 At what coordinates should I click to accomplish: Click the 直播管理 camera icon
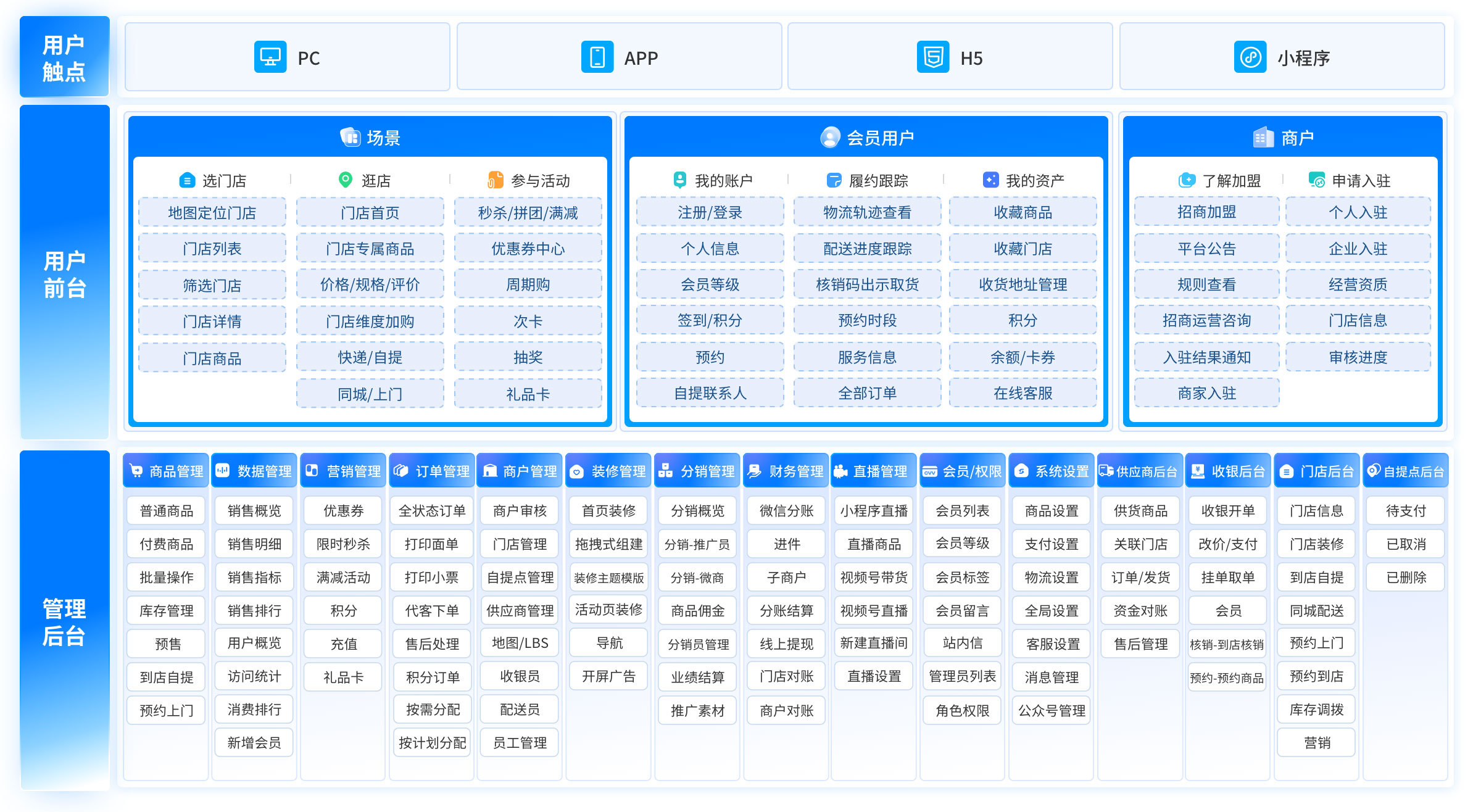pyautogui.click(x=840, y=471)
